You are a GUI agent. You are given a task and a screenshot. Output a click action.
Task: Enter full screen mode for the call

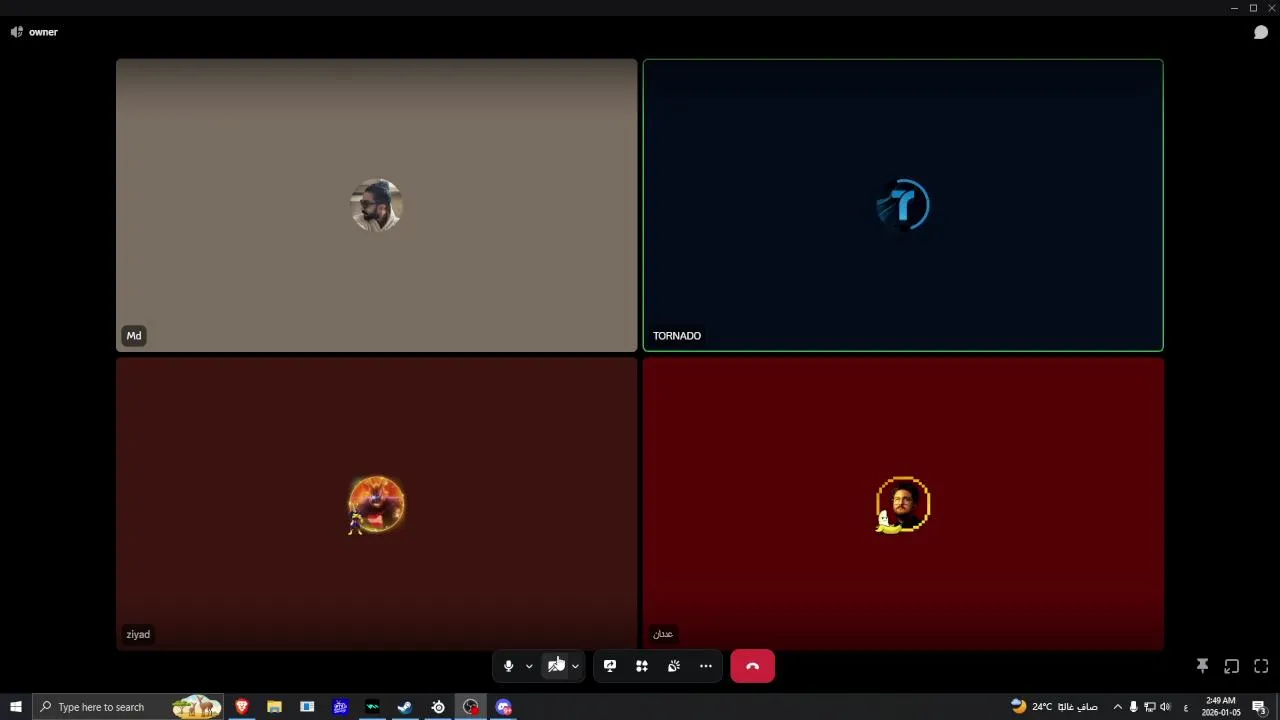pos(1261,666)
